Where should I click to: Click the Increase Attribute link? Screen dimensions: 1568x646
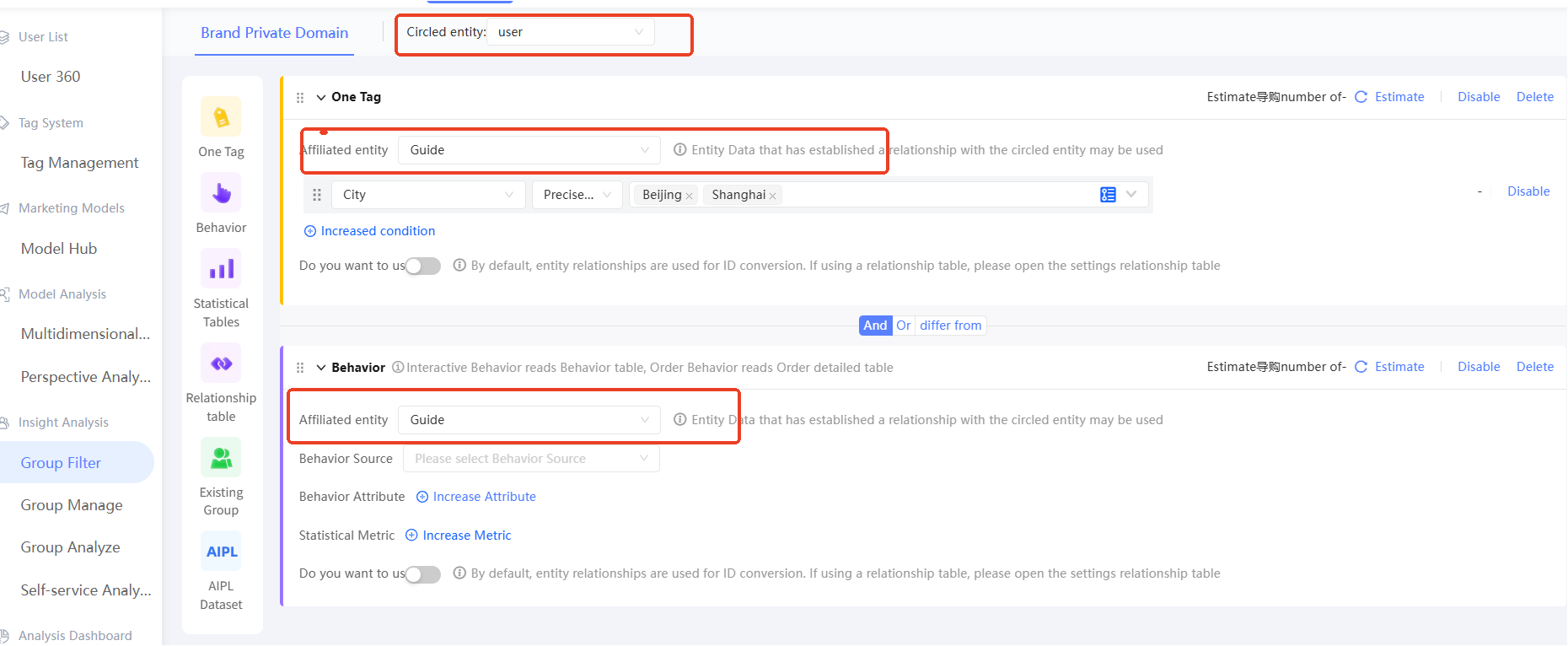pyautogui.click(x=484, y=497)
